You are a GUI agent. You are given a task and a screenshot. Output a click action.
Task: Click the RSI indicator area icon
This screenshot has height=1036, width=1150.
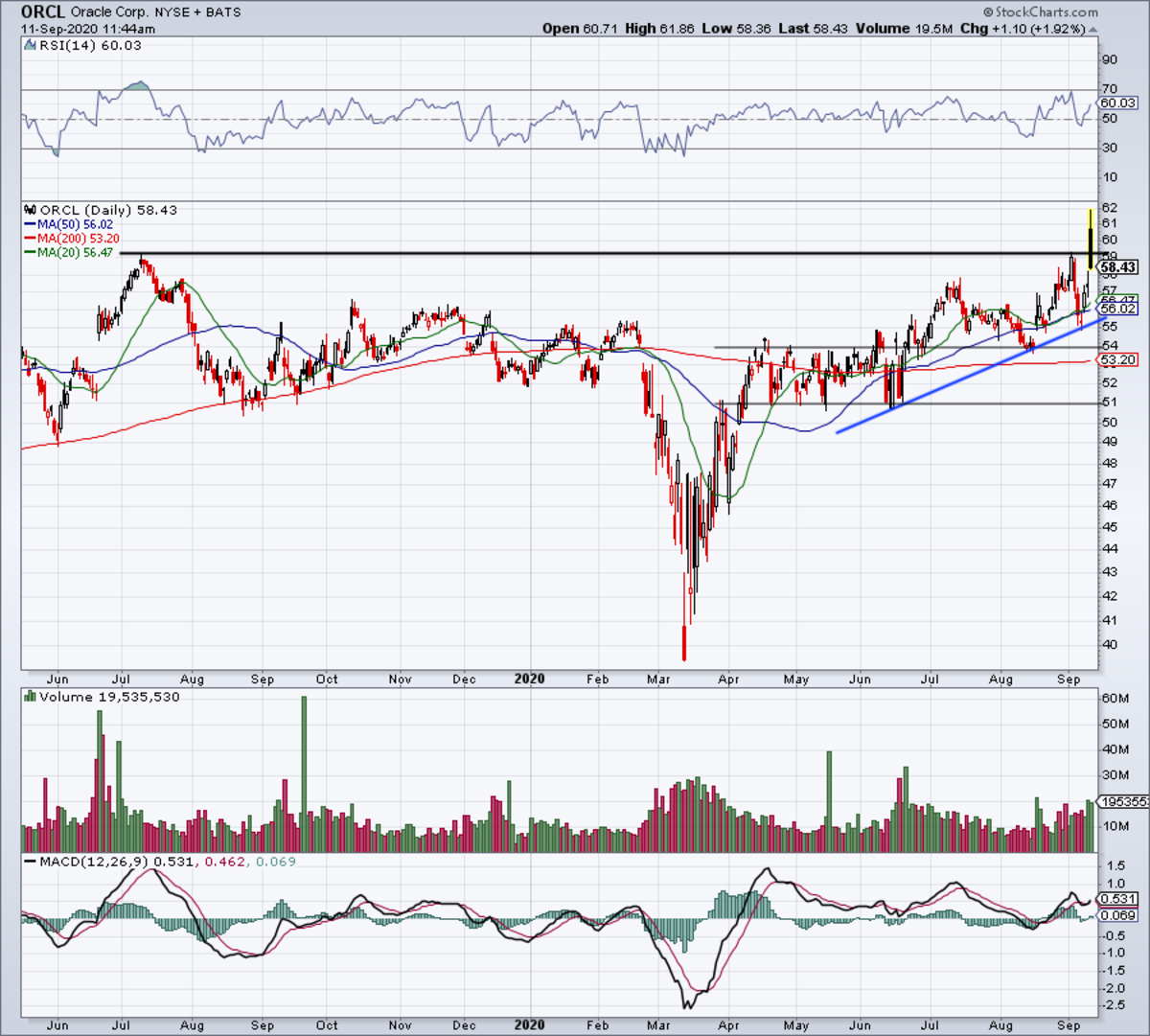click(x=31, y=45)
